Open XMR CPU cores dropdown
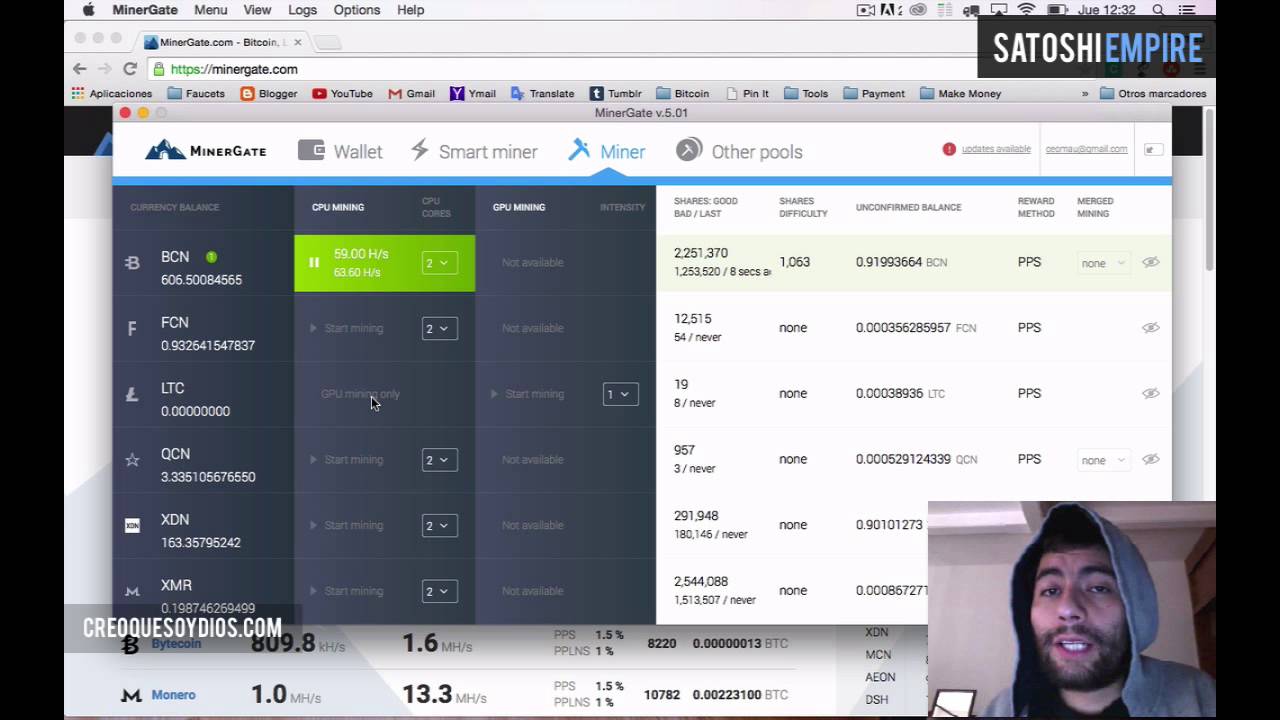Image resolution: width=1280 pixels, height=720 pixels. pos(440,591)
